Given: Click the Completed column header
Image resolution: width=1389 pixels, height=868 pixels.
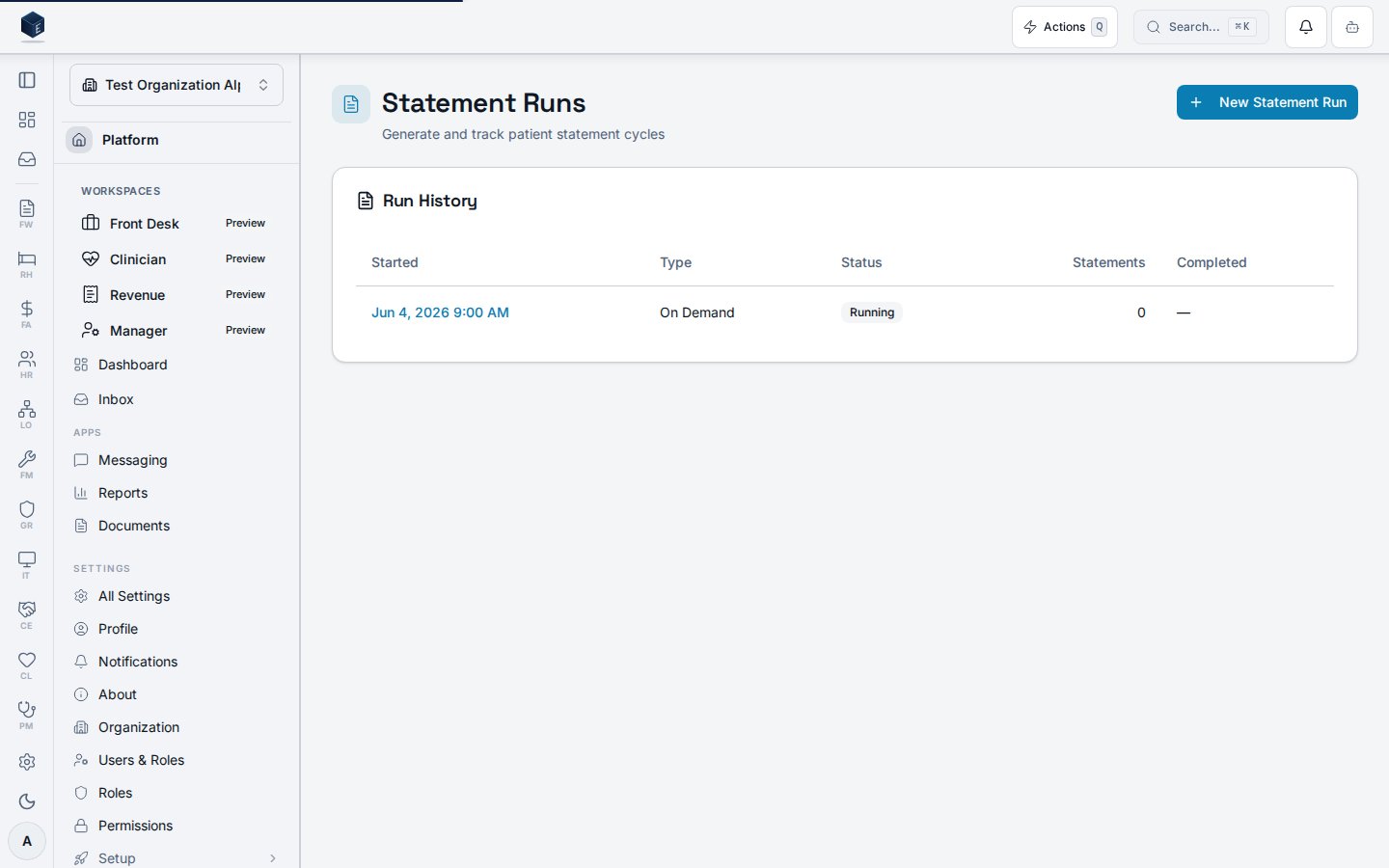Looking at the screenshot, I should [1212, 262].
